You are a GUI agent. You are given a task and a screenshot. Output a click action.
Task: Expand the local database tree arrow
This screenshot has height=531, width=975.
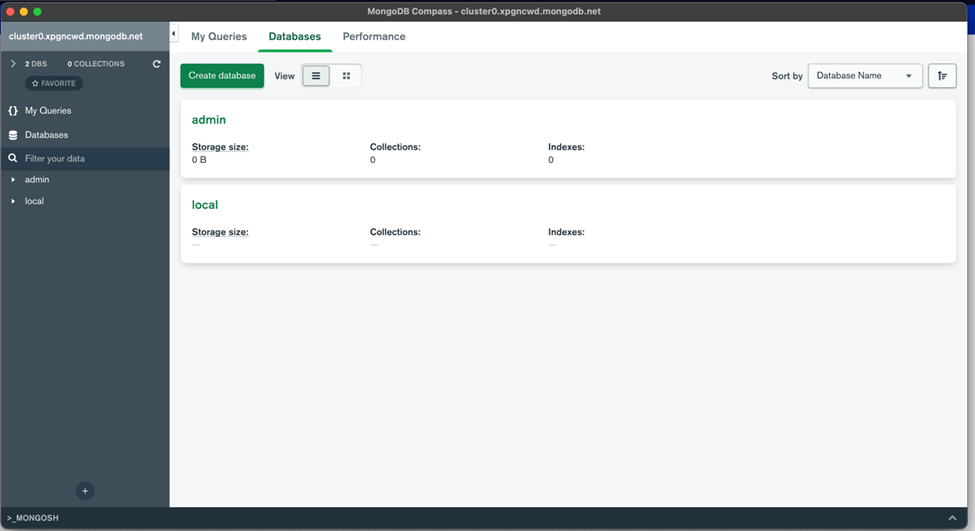point(13,201)
